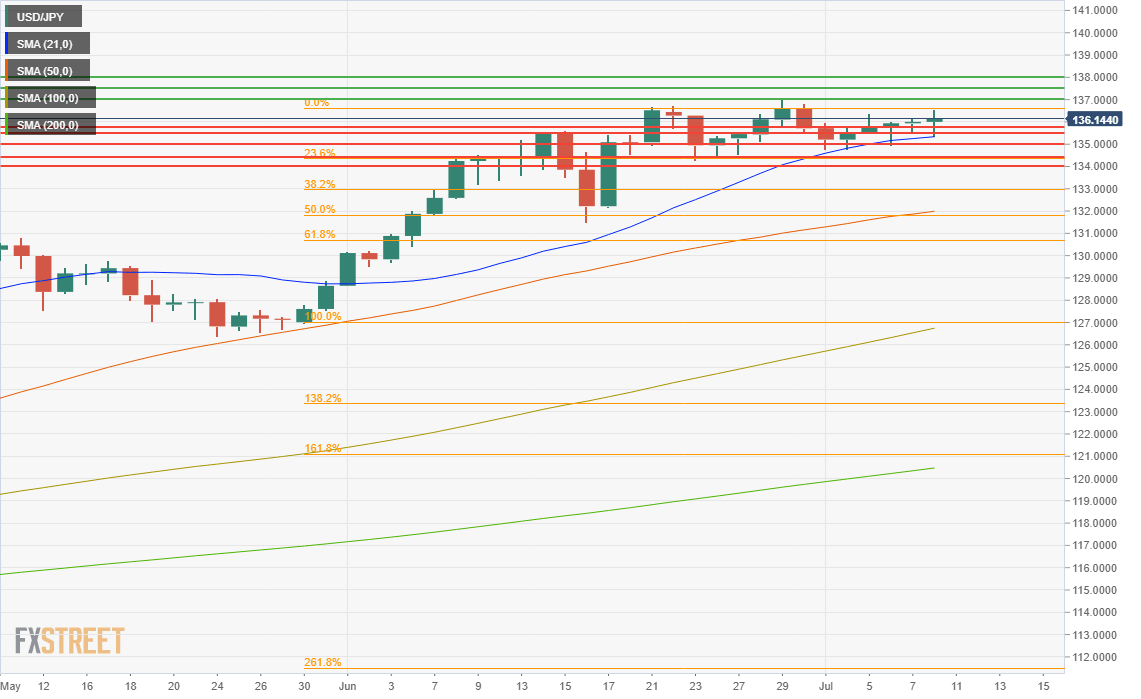Click the 23.6% Fibonacci level label
Screen dimensions: 1141x699
point(319,153)
